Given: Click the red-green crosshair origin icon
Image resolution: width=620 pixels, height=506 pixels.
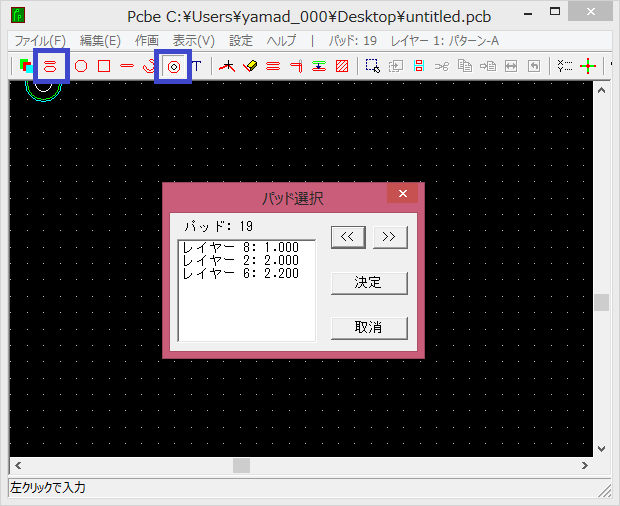Looking at the screenshot, I should coord(588,66).
